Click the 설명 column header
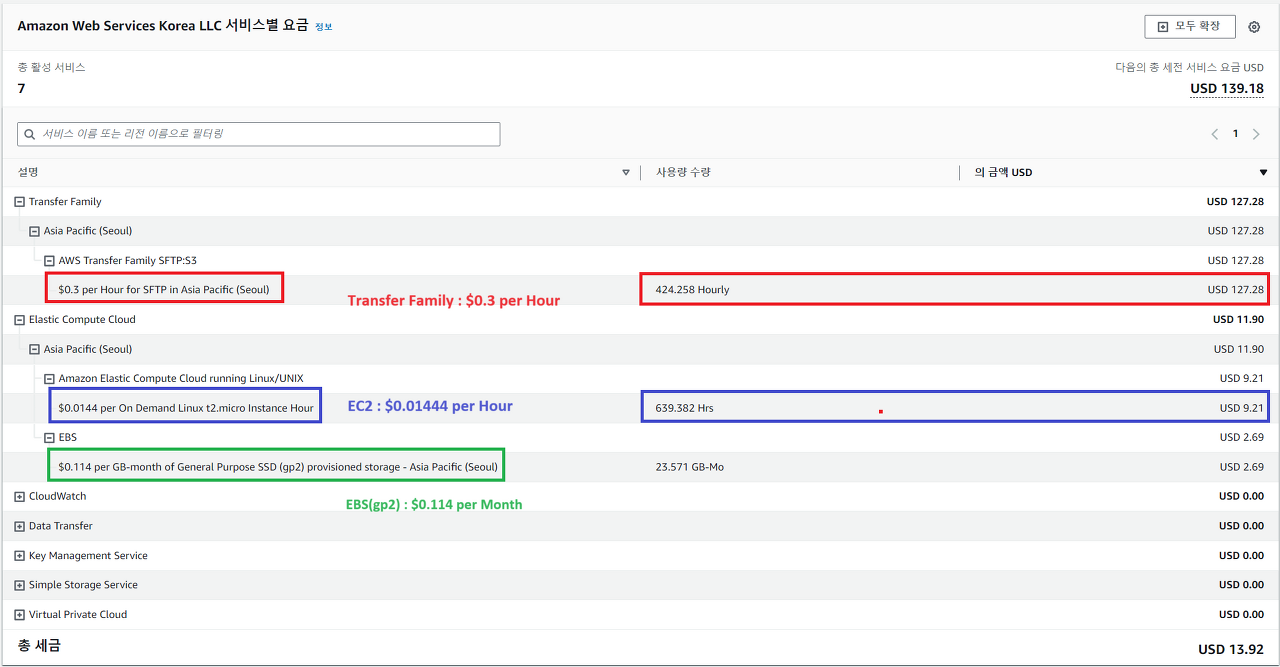Image resolution: width=1280 pixels, height=667 pixels. pos(28,173)
